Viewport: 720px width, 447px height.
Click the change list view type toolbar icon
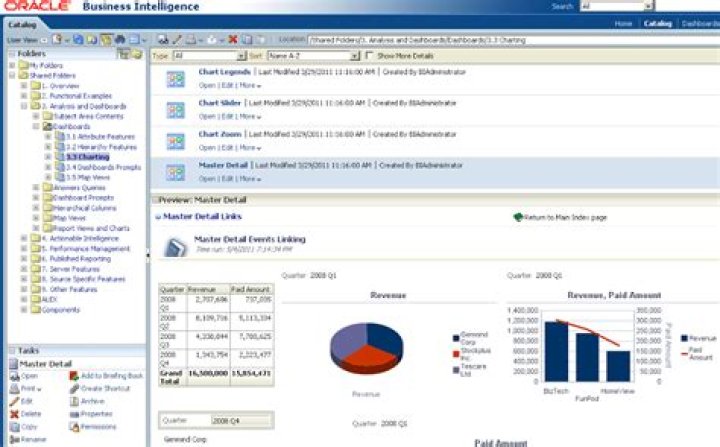click(134, 40)
